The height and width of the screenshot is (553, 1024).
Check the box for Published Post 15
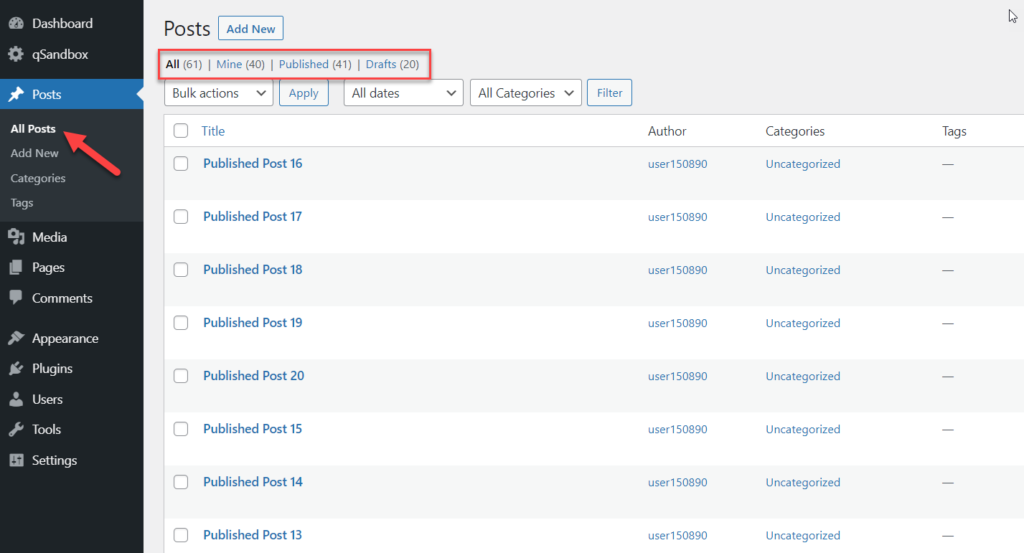(x=181, y=429)
